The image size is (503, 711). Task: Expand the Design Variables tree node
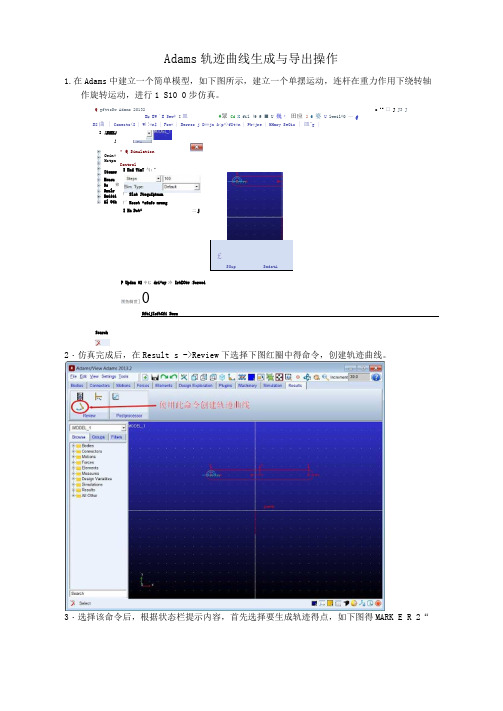click(x=73, y=479)
